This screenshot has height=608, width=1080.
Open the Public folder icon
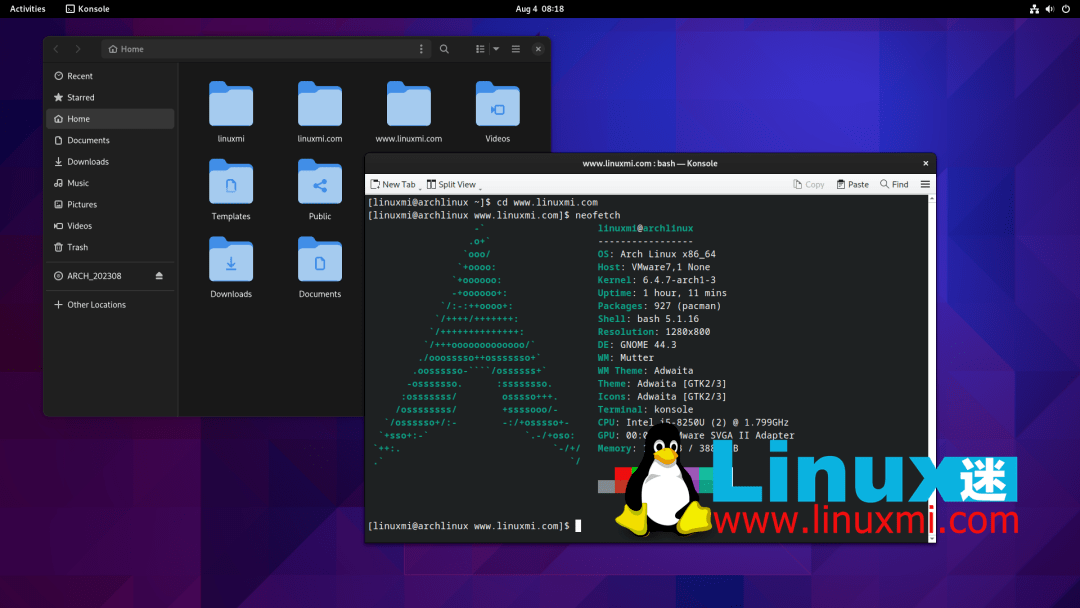click(320, 182)
